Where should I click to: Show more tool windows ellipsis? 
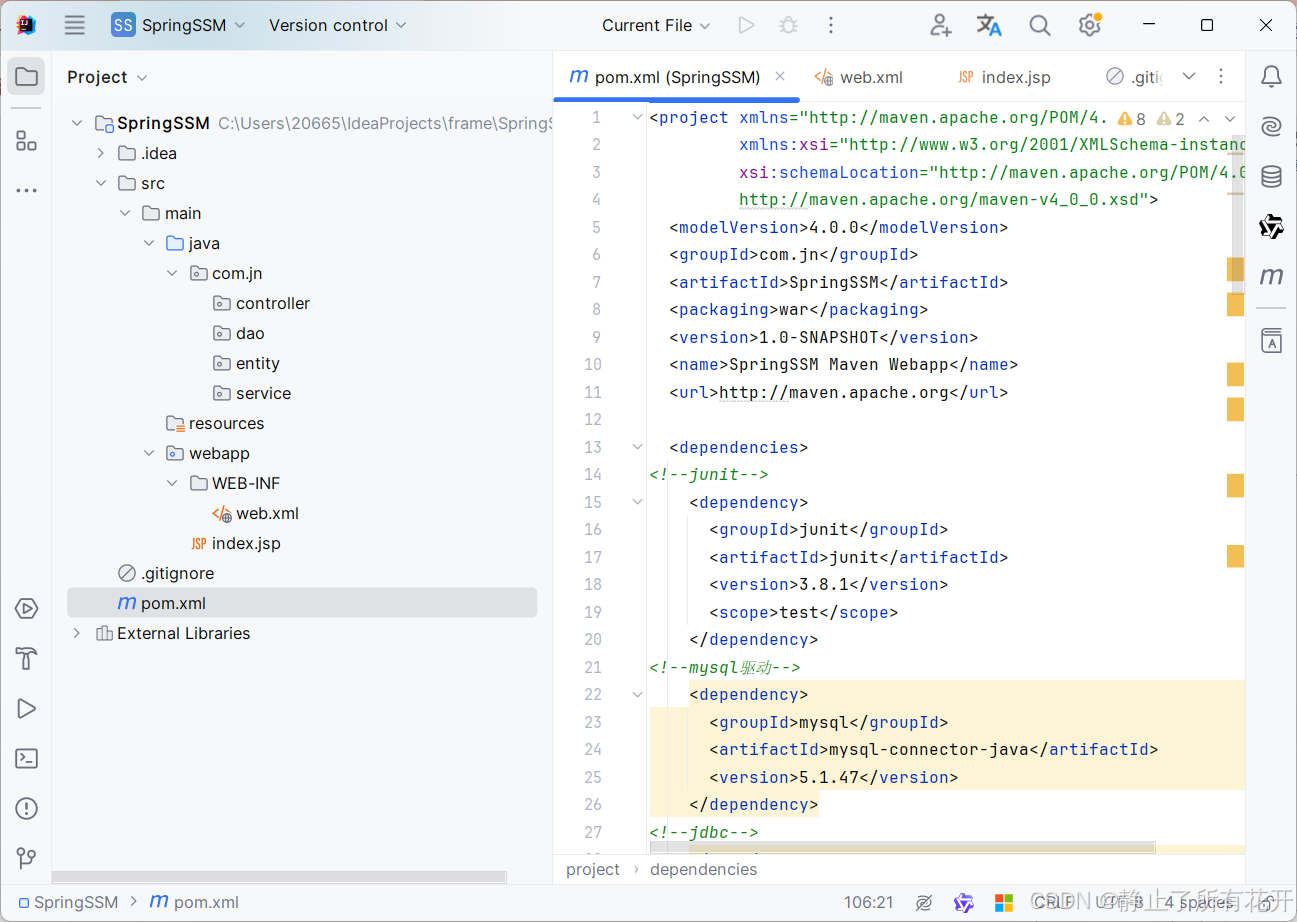27,190
